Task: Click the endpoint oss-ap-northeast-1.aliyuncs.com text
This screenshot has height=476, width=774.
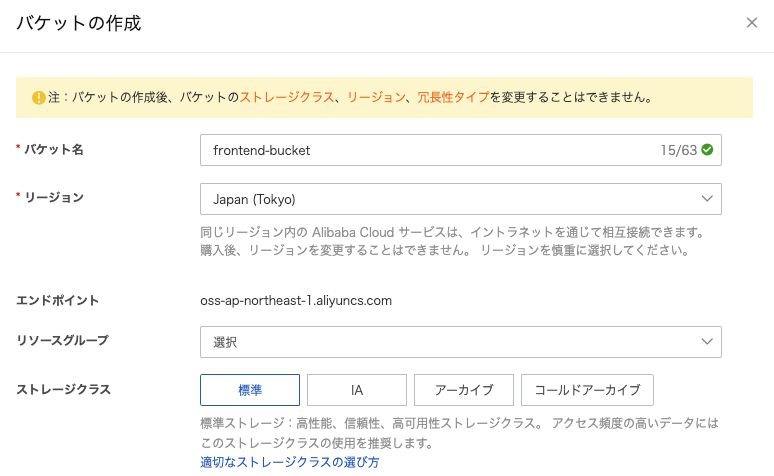Action: click(296, 300)
